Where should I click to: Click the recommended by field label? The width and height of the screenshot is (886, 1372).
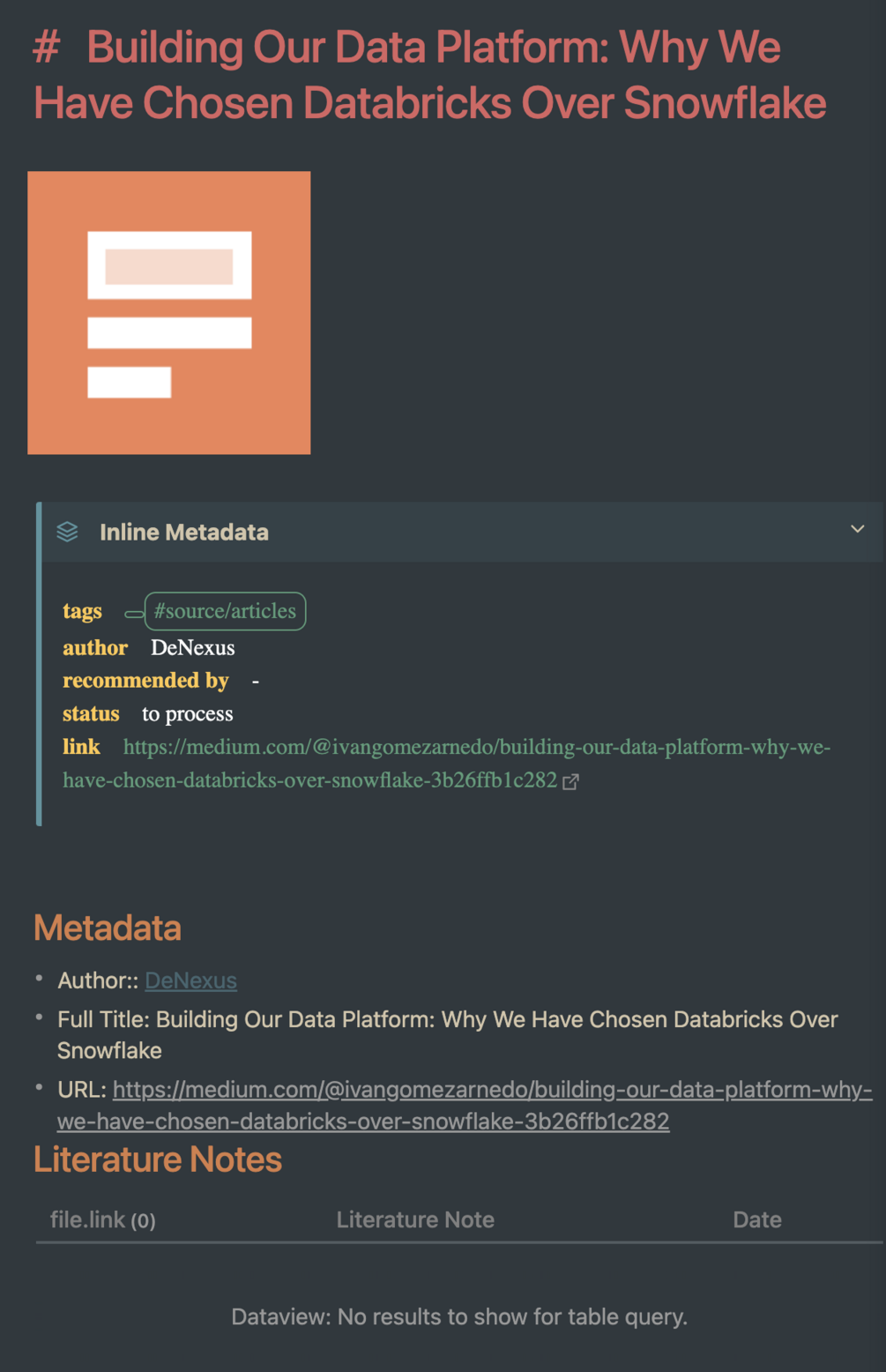click(x=145, y=680)
